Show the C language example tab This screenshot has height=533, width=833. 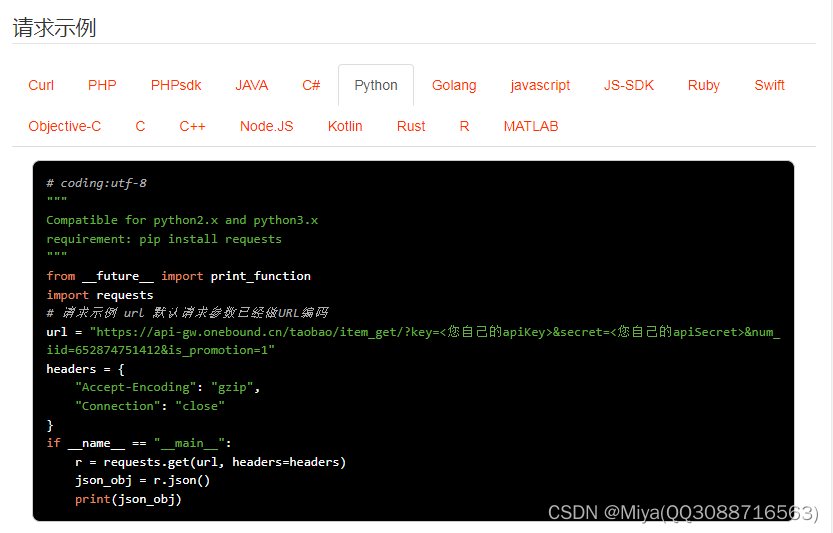point(140,126)
